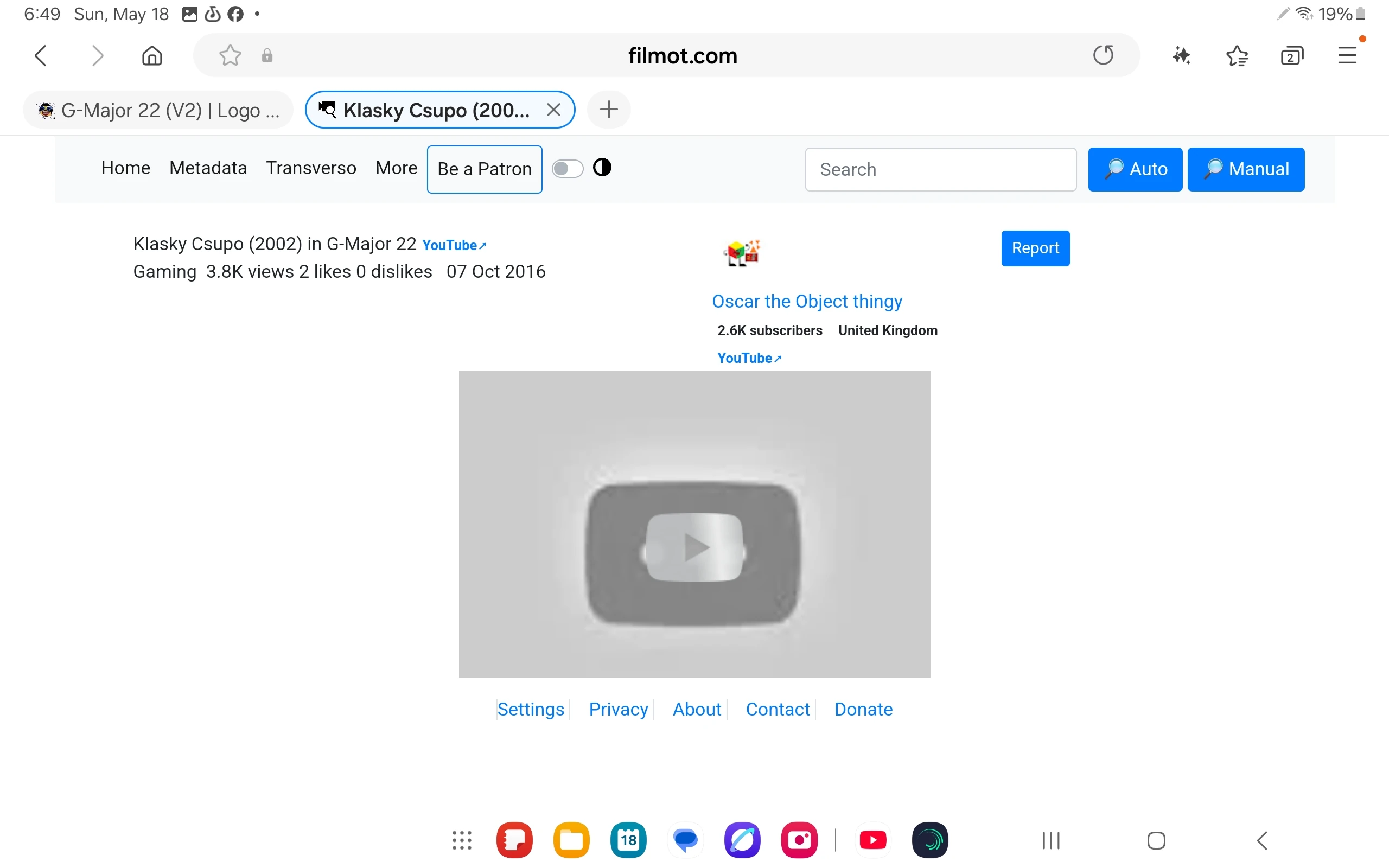Image resolution: width=1389 pixels, height=868 pixels.
Task: Reload the filmot.com page
Action: [1103, 56]
